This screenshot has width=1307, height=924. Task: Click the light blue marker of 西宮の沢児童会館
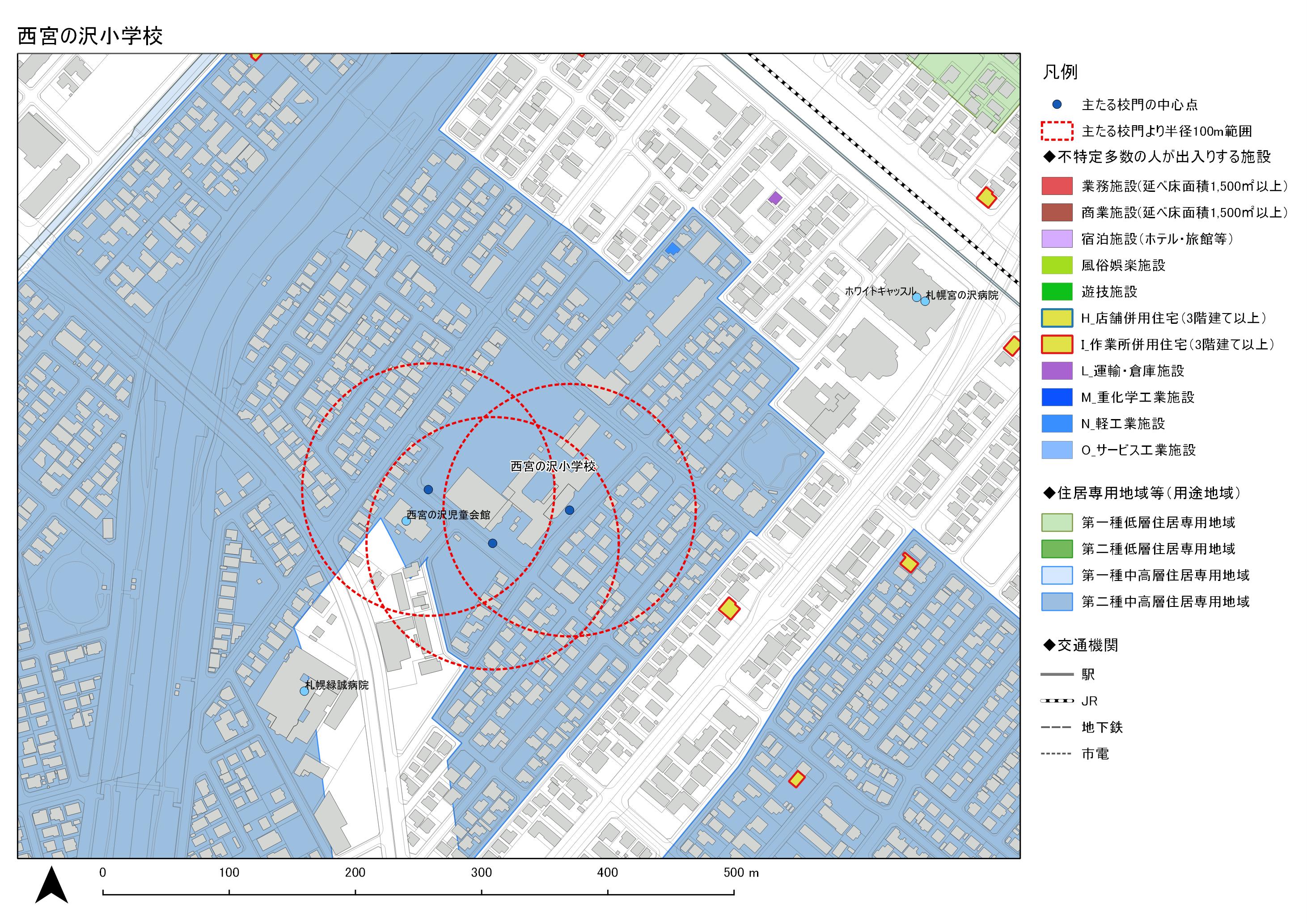[x=406, y=521]
